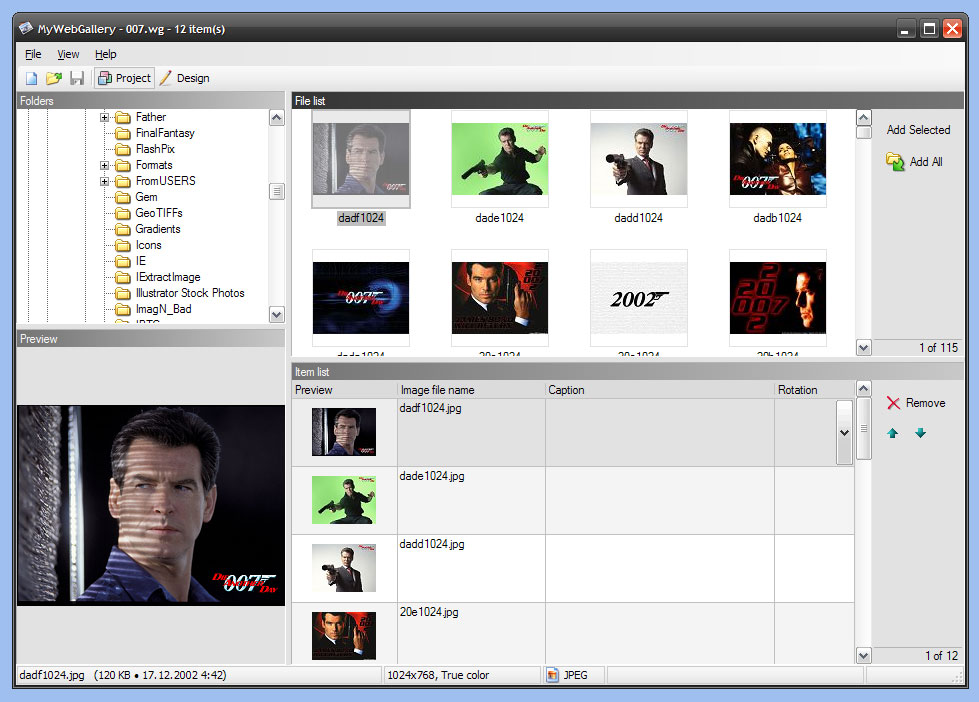
Task: Expand the Father folder node
Action: coord(104,117)
